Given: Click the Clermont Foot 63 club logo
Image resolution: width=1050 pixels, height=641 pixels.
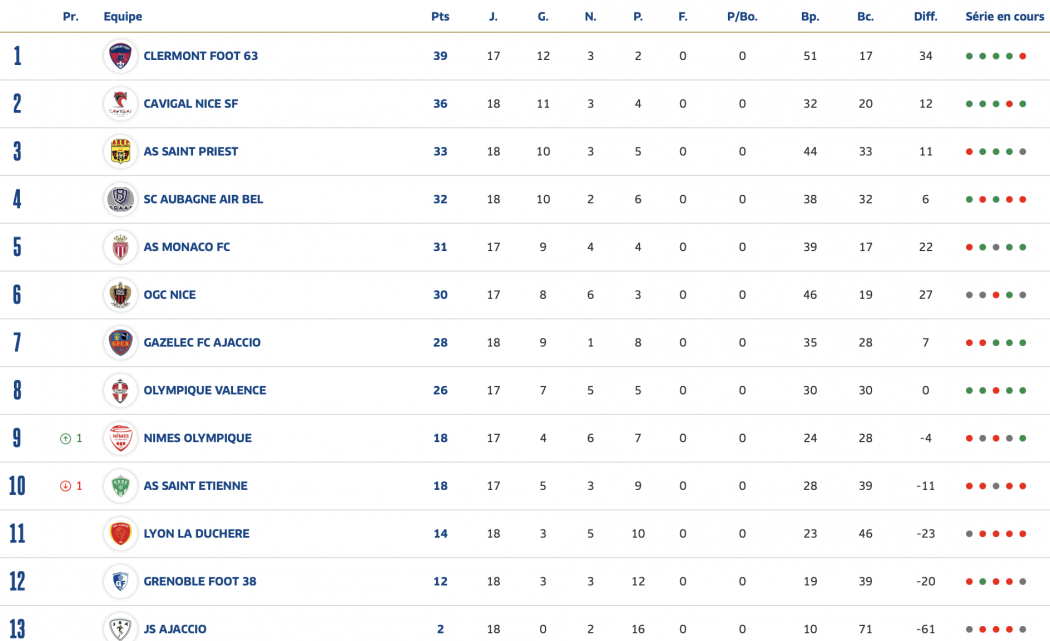Looking at the screenshot, I should (120, 56).
